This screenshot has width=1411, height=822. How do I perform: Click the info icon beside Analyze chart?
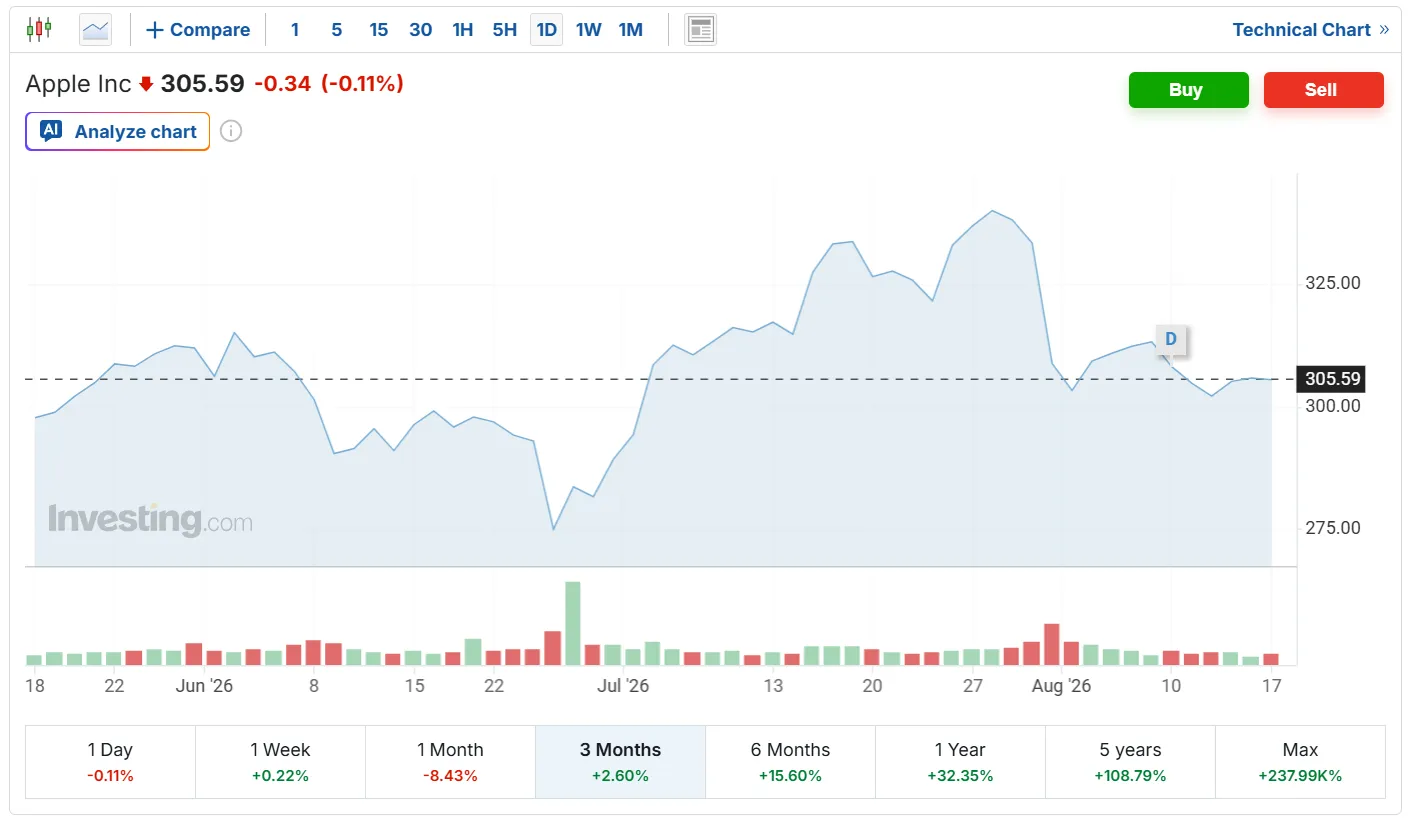click(231, 131)
